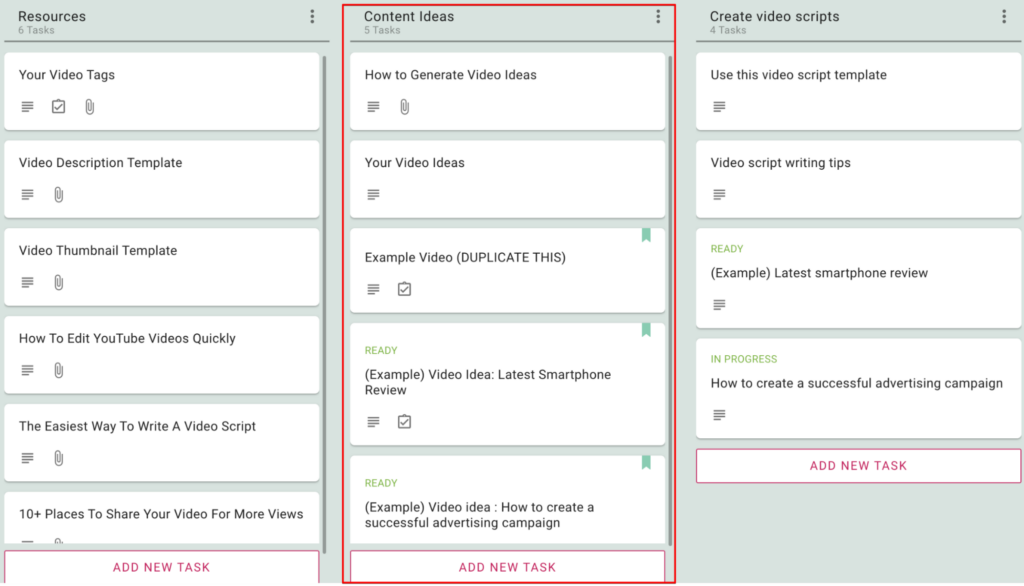Click bookmark on Video Idea: Latest Smartphone Review card

pos(646,330)
